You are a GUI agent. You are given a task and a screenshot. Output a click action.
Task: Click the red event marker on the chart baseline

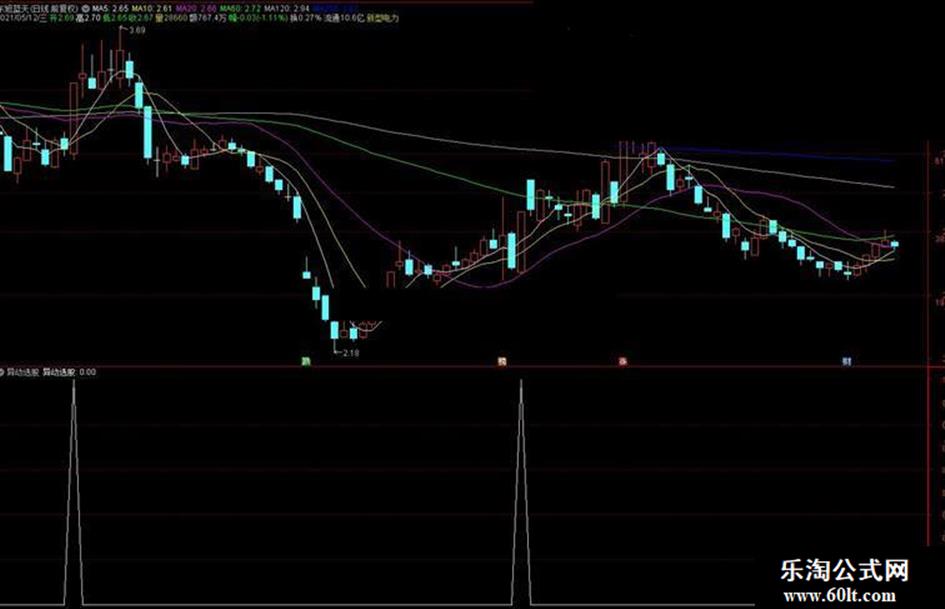[x=623, y=362]
